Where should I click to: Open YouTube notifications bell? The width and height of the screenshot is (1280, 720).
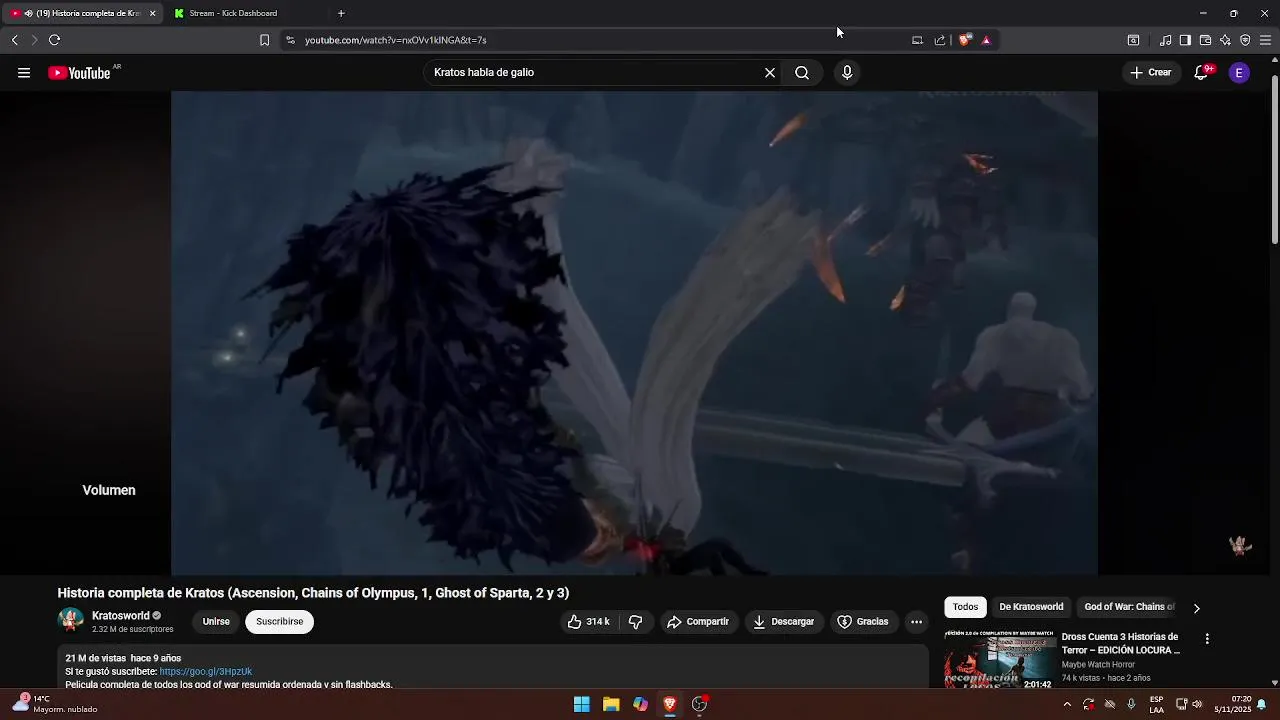[x=1202, y=73]
